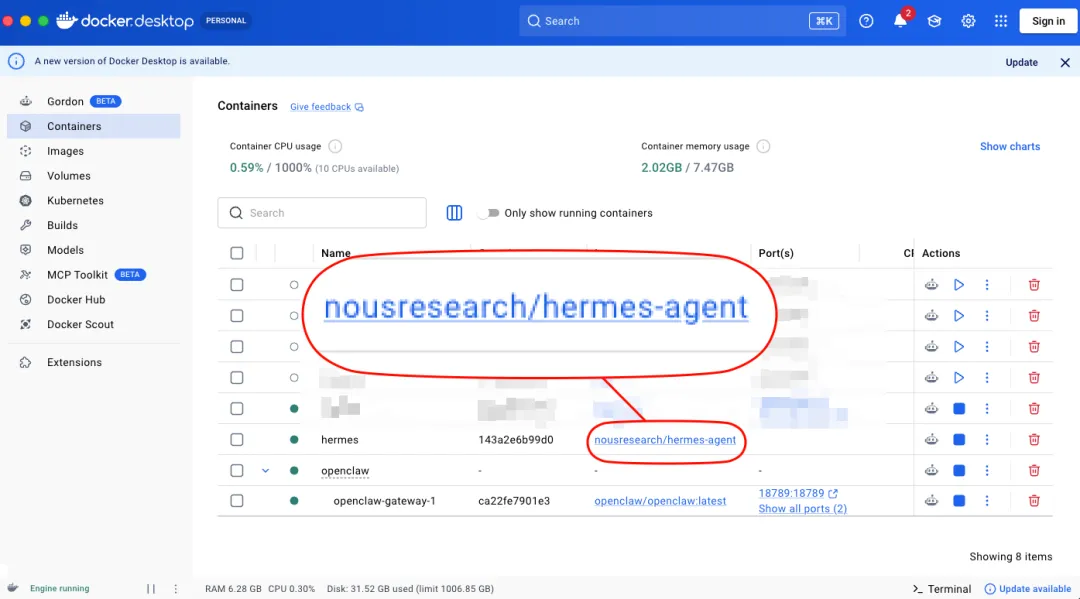Viewport: 1080px width, 599px height.
Task: Stop the openclaw container group
Action: tap(959, 470)
